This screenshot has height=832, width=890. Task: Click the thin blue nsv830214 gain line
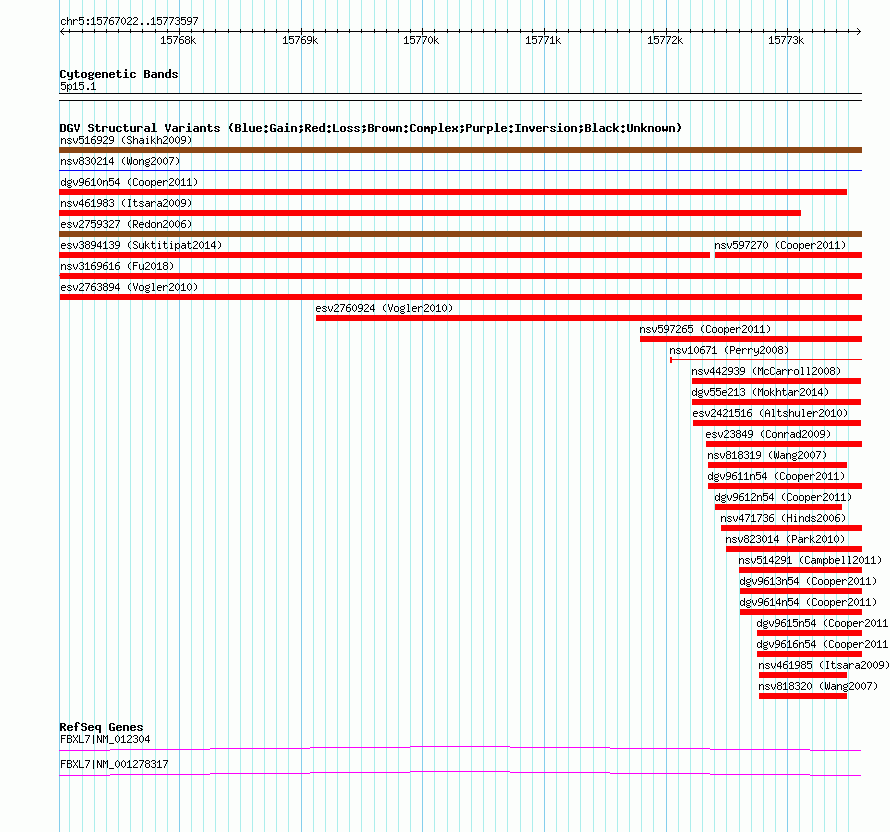point(460,170)
